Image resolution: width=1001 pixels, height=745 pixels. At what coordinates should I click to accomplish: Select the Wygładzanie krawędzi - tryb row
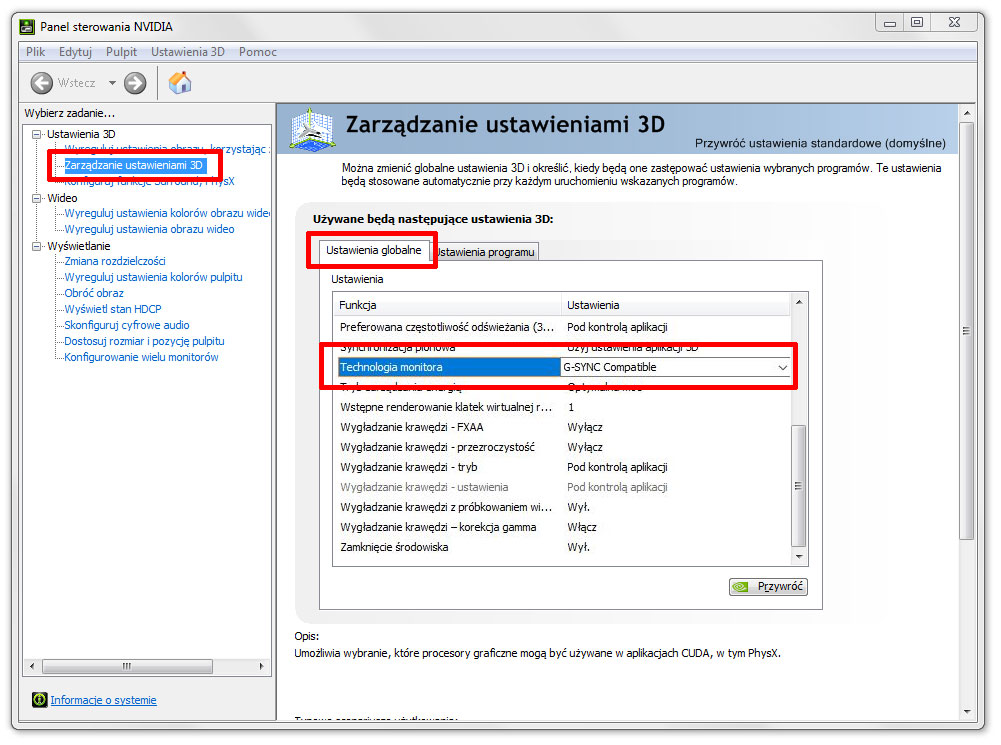tap(562, 467)
